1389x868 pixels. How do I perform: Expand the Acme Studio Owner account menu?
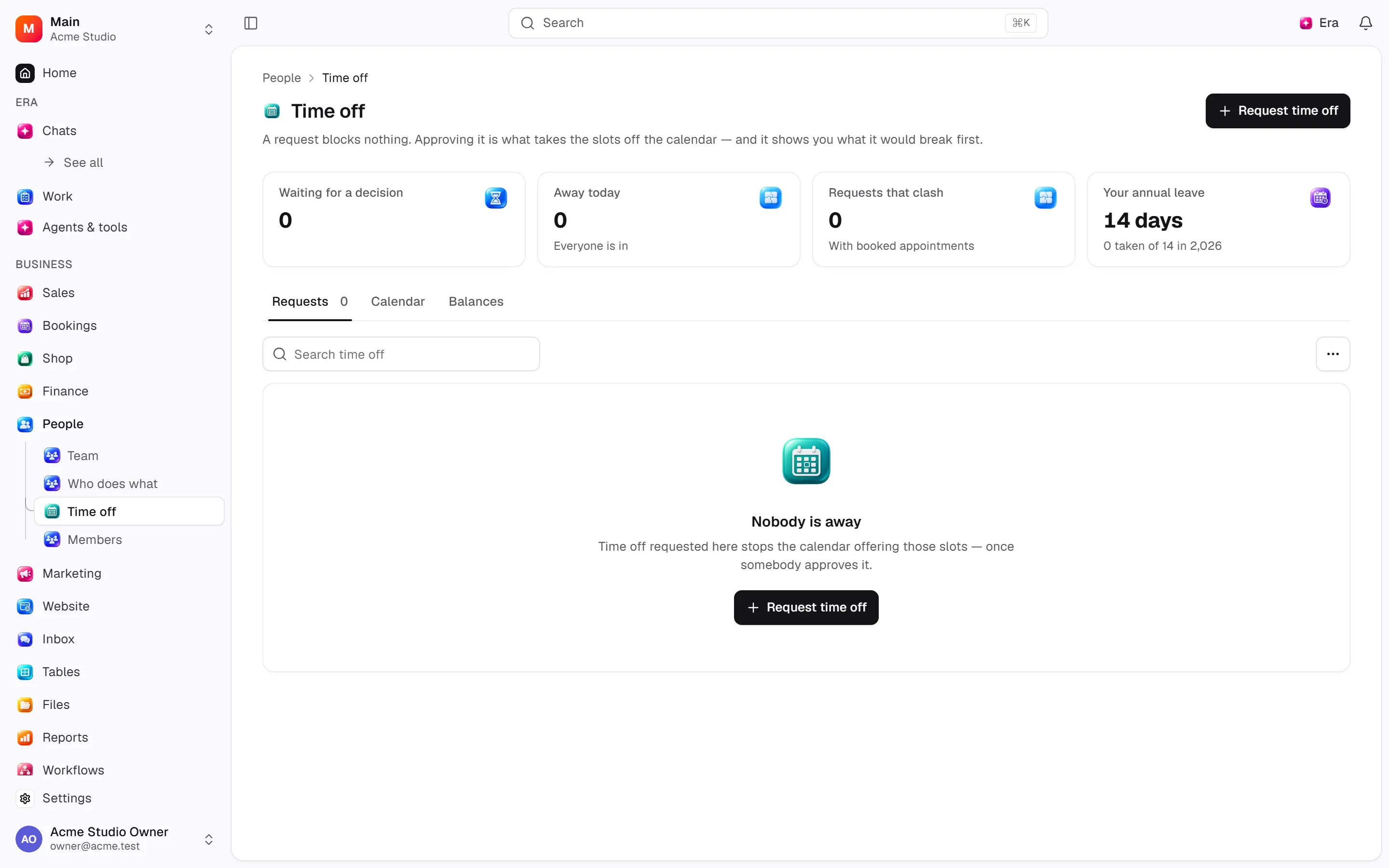(208, 839)
